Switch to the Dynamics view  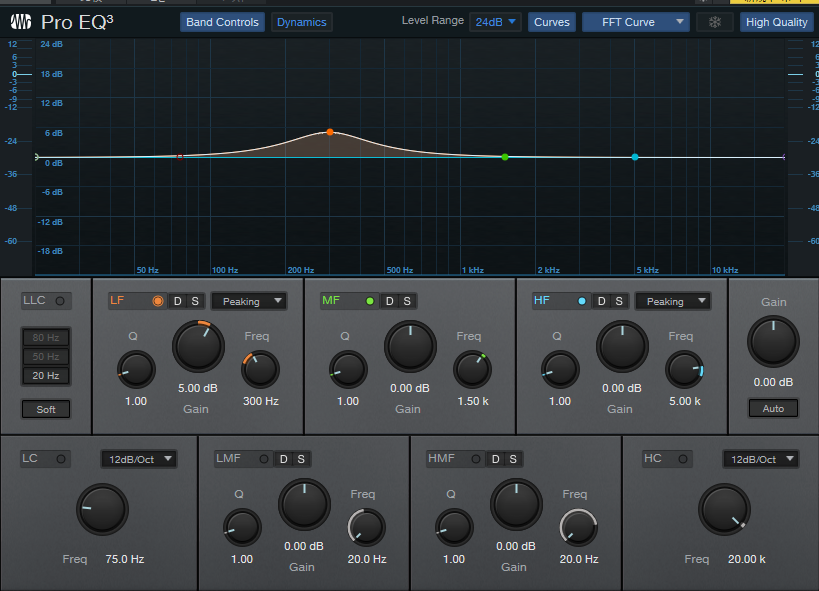pyautogui.click(x=301, y=22)
